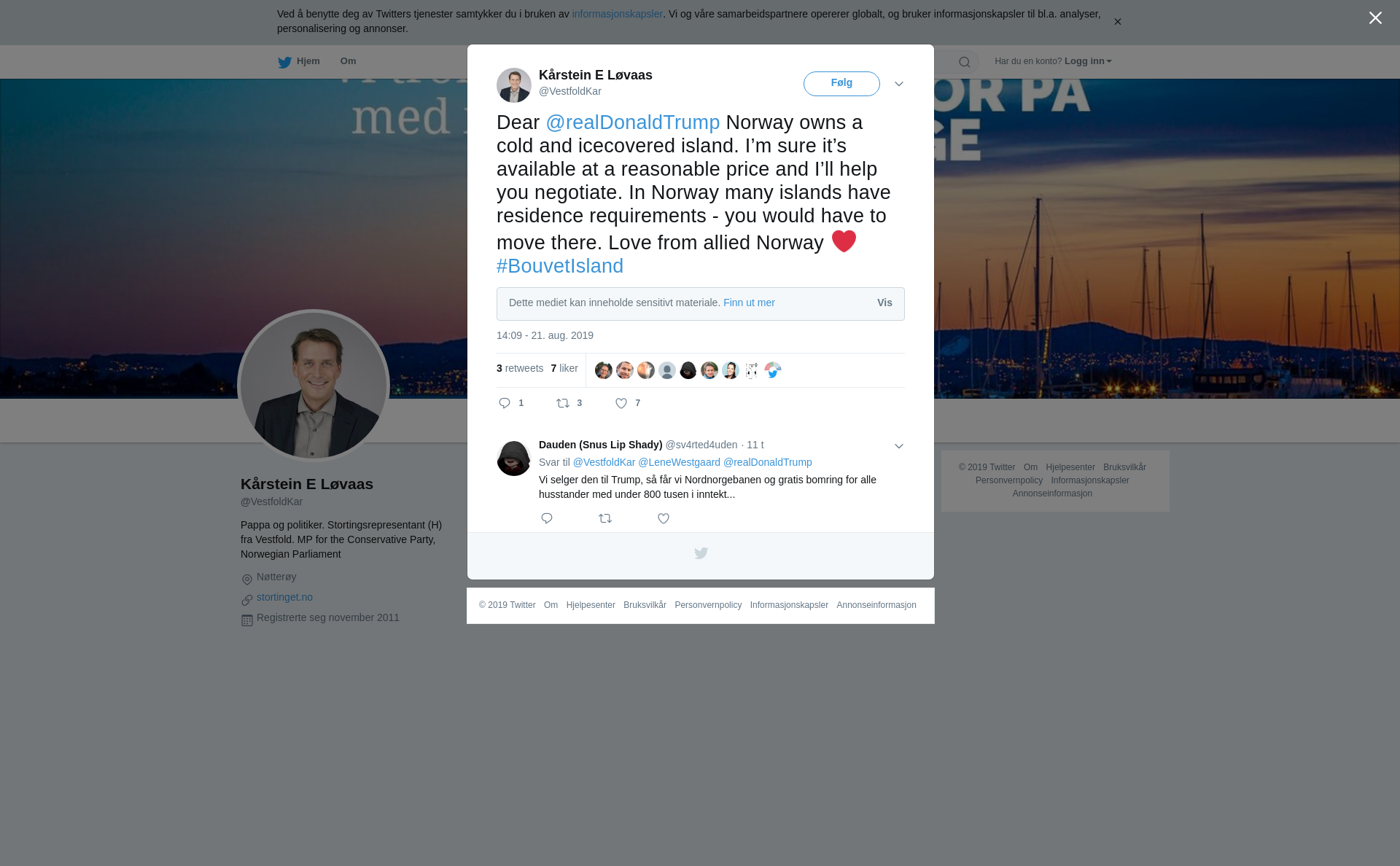The width and height of the screenshot is (1400, 866).
Task: Retweet the Bouvet Island tweet
Action: coord(563,403)
